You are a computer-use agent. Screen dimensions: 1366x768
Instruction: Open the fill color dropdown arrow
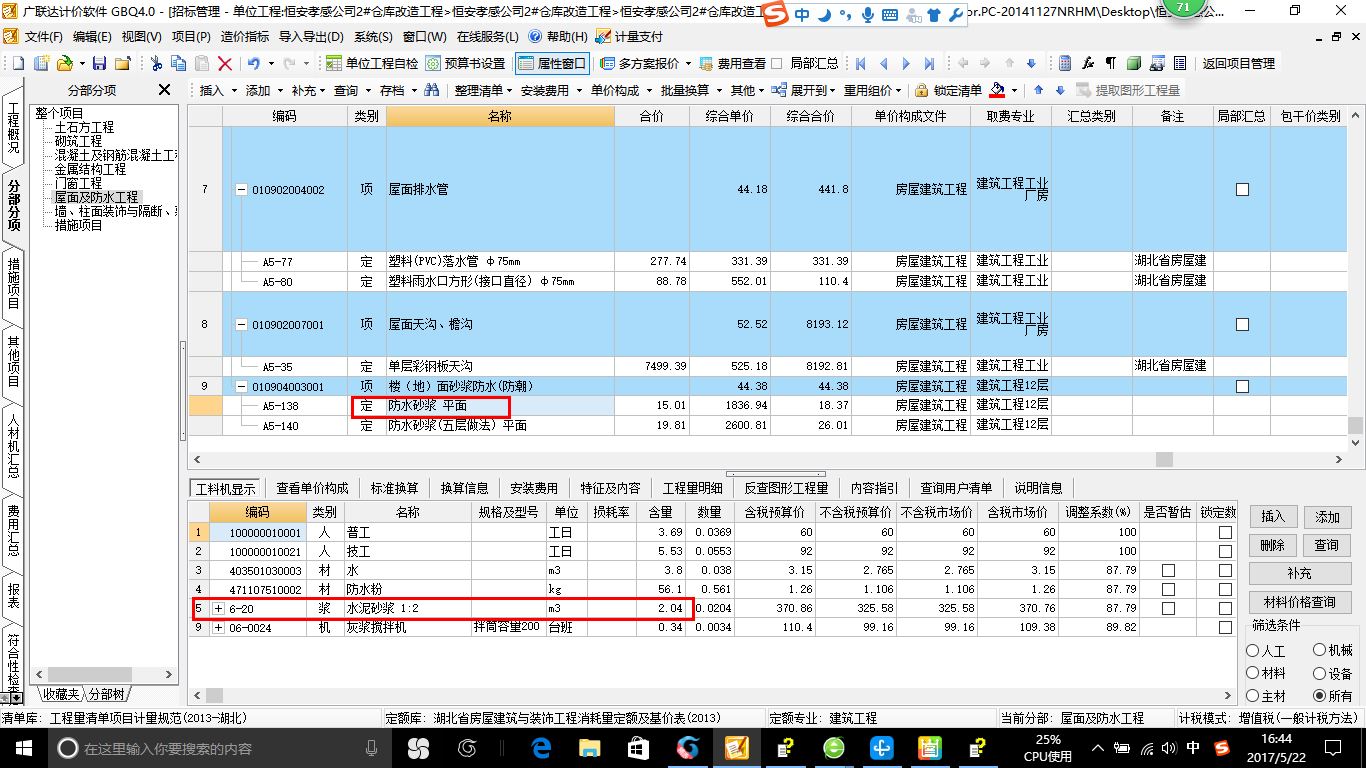tap(1013, 90)
